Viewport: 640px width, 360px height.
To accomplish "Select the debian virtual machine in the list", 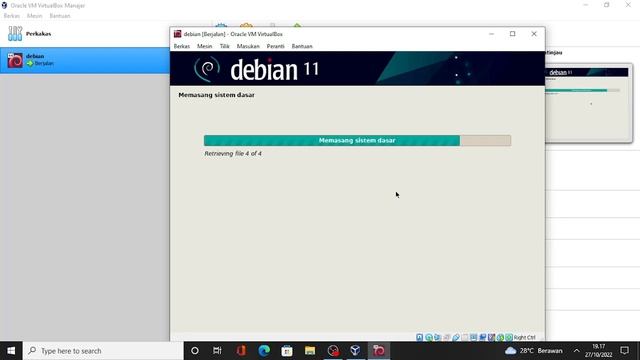I will pos(85,60).
